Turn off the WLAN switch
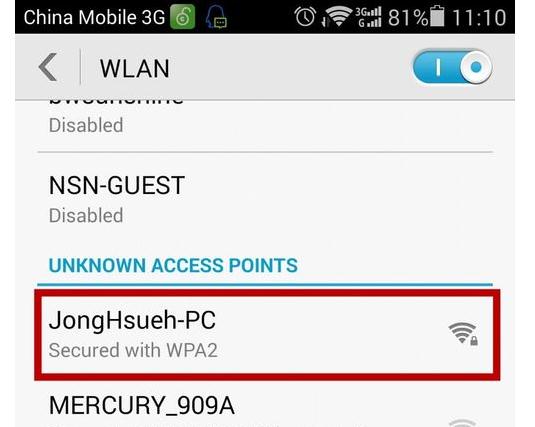The height and width of the screenshot is (427, 535). (x=452, y=67)
